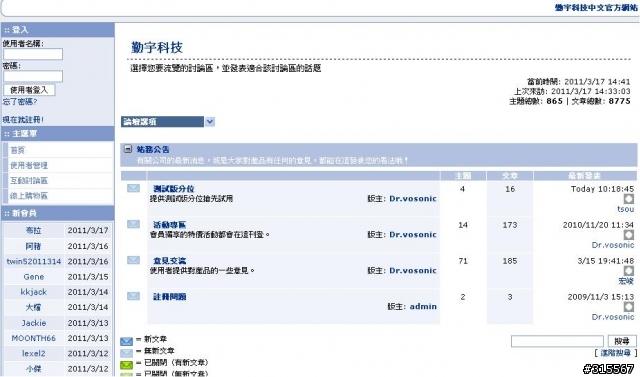Image resolution: width=640 pixels, height=377 pixels.
Task: Open the 站務公告 category link
Action: point(153,149)
